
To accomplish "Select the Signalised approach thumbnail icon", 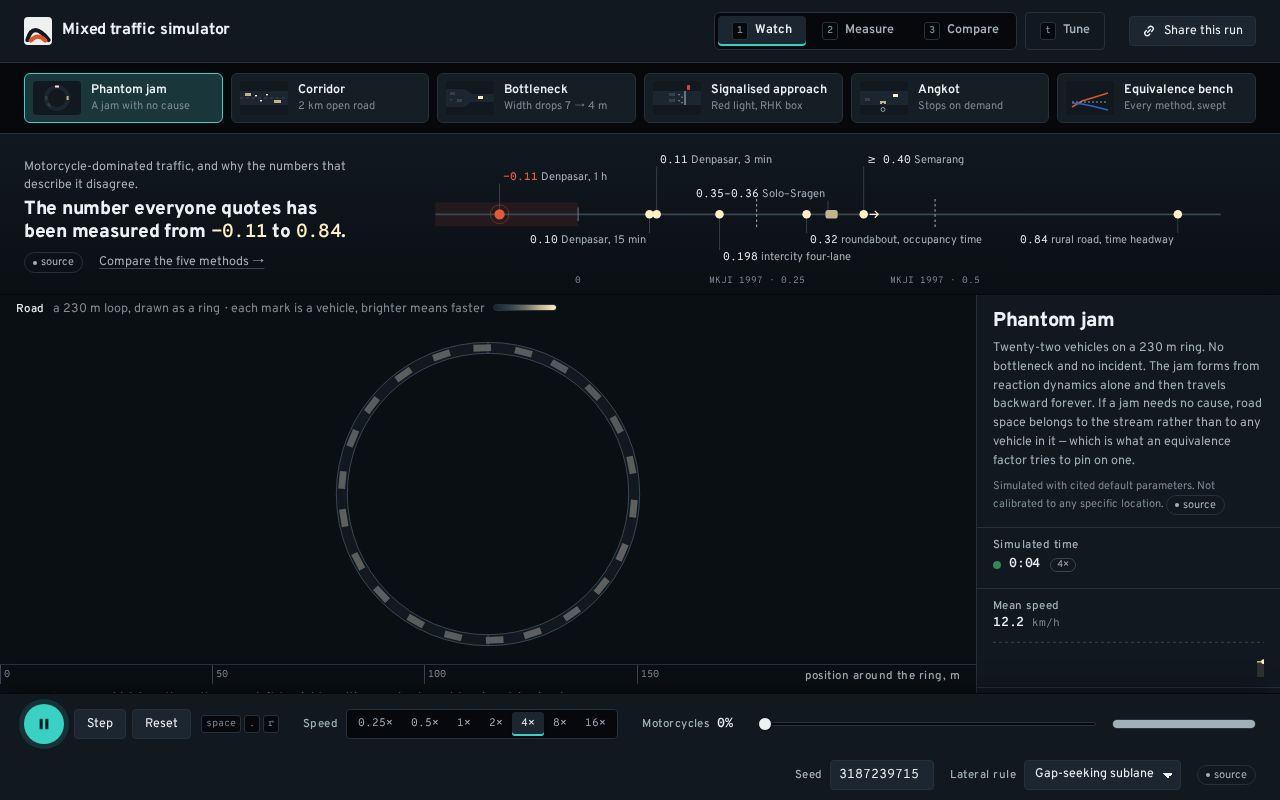I will click(x=677, y=98).
